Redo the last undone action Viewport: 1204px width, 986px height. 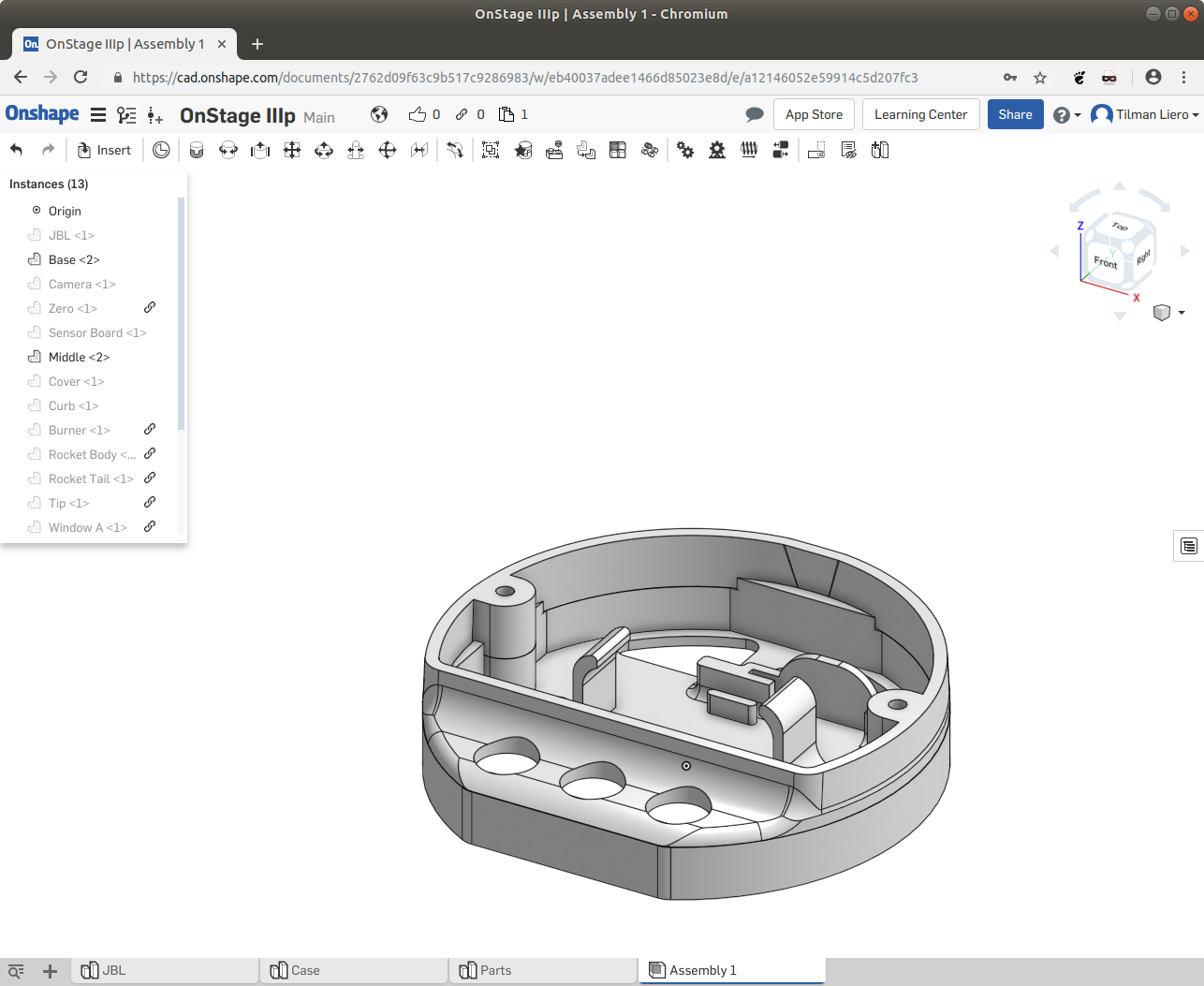pyautogui.click(x=48, y=150)
